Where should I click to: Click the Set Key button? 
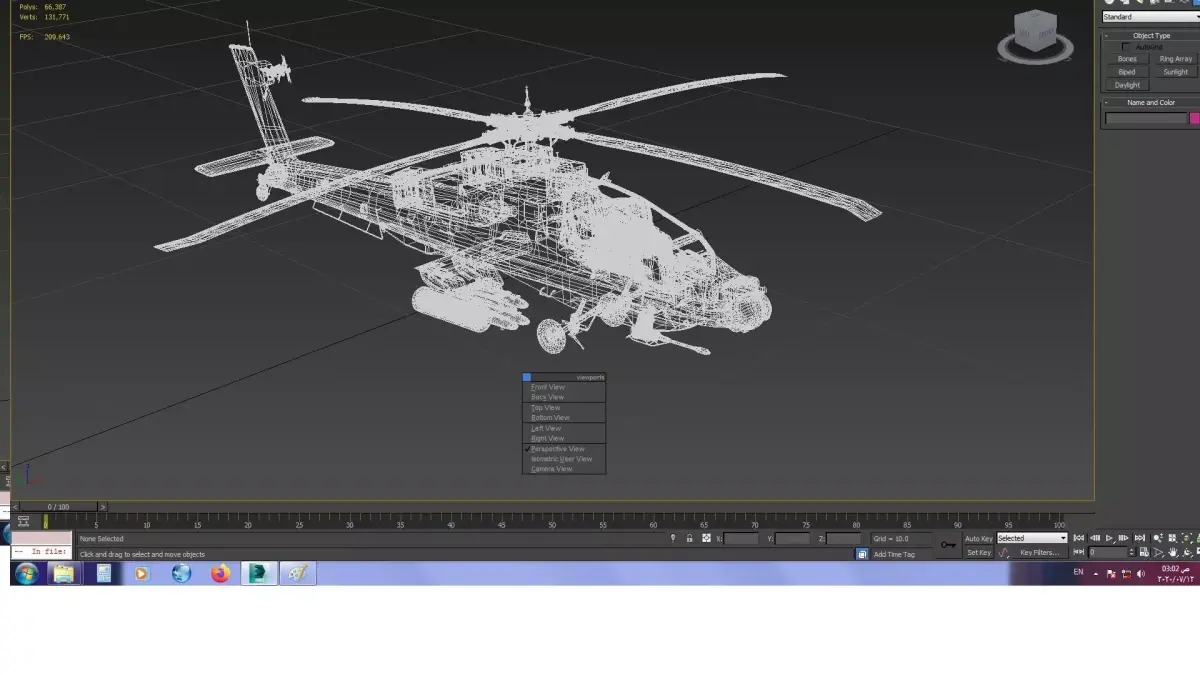click(979, 552)
